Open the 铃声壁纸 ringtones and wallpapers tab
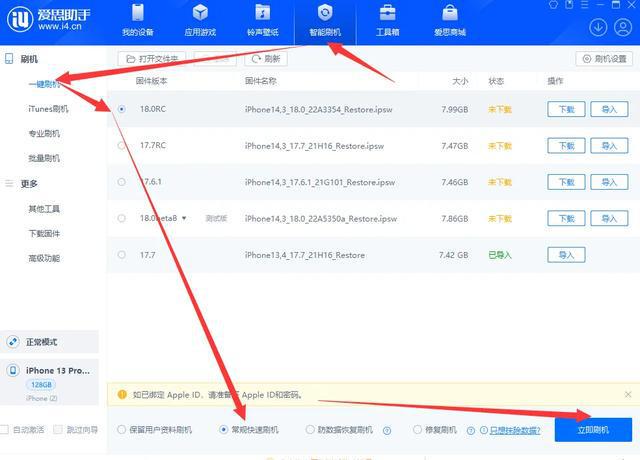Viewport: 640px width, 460px height. point(262,20)
